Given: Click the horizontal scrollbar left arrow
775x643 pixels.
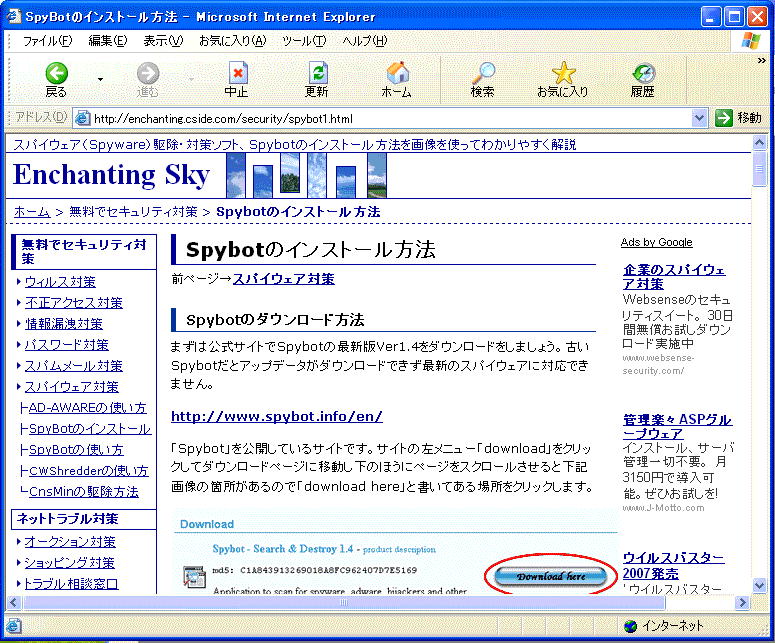Looking at the screenshot, I should pyautogui.click(x=13, y=602).
